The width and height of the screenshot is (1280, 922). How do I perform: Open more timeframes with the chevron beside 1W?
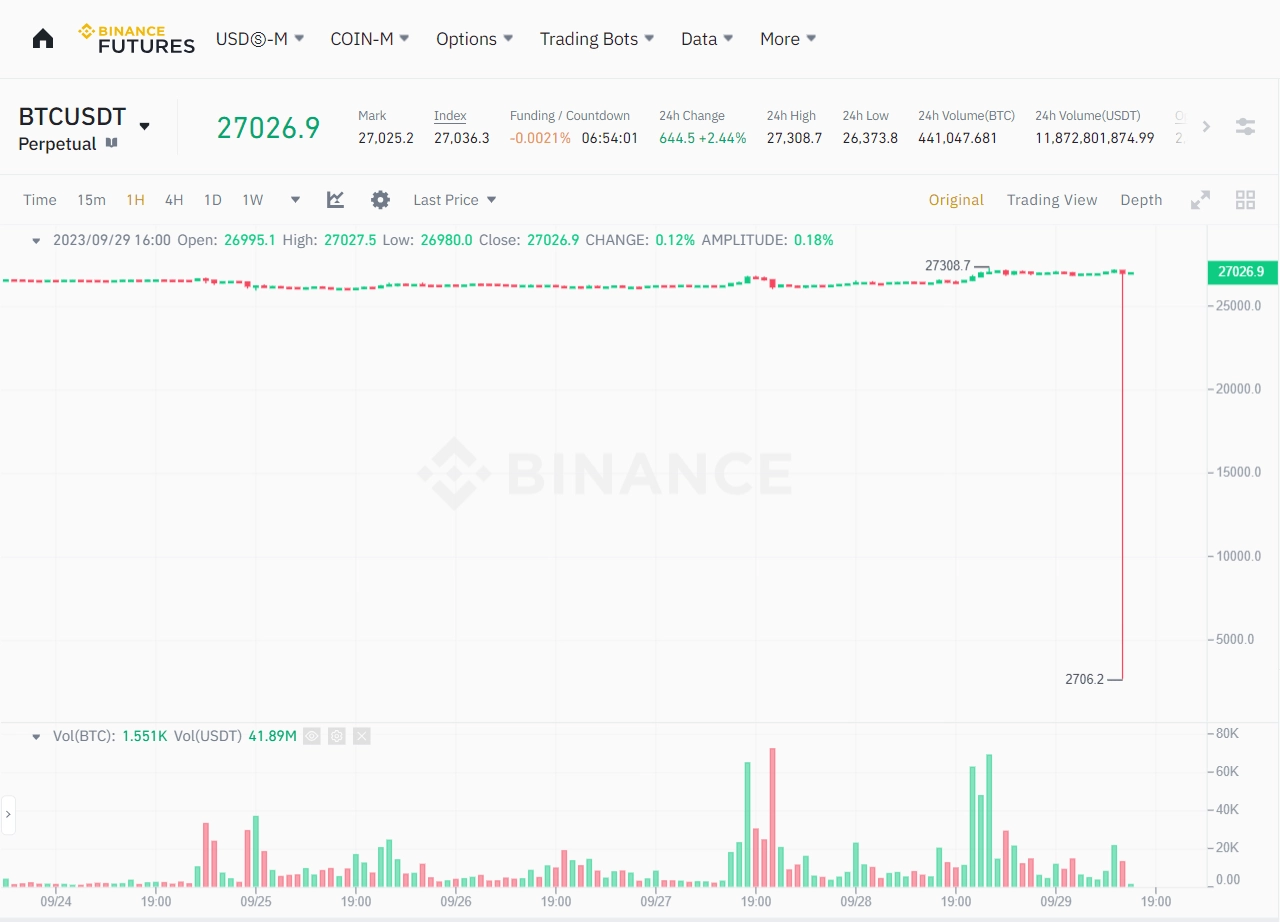294,199
